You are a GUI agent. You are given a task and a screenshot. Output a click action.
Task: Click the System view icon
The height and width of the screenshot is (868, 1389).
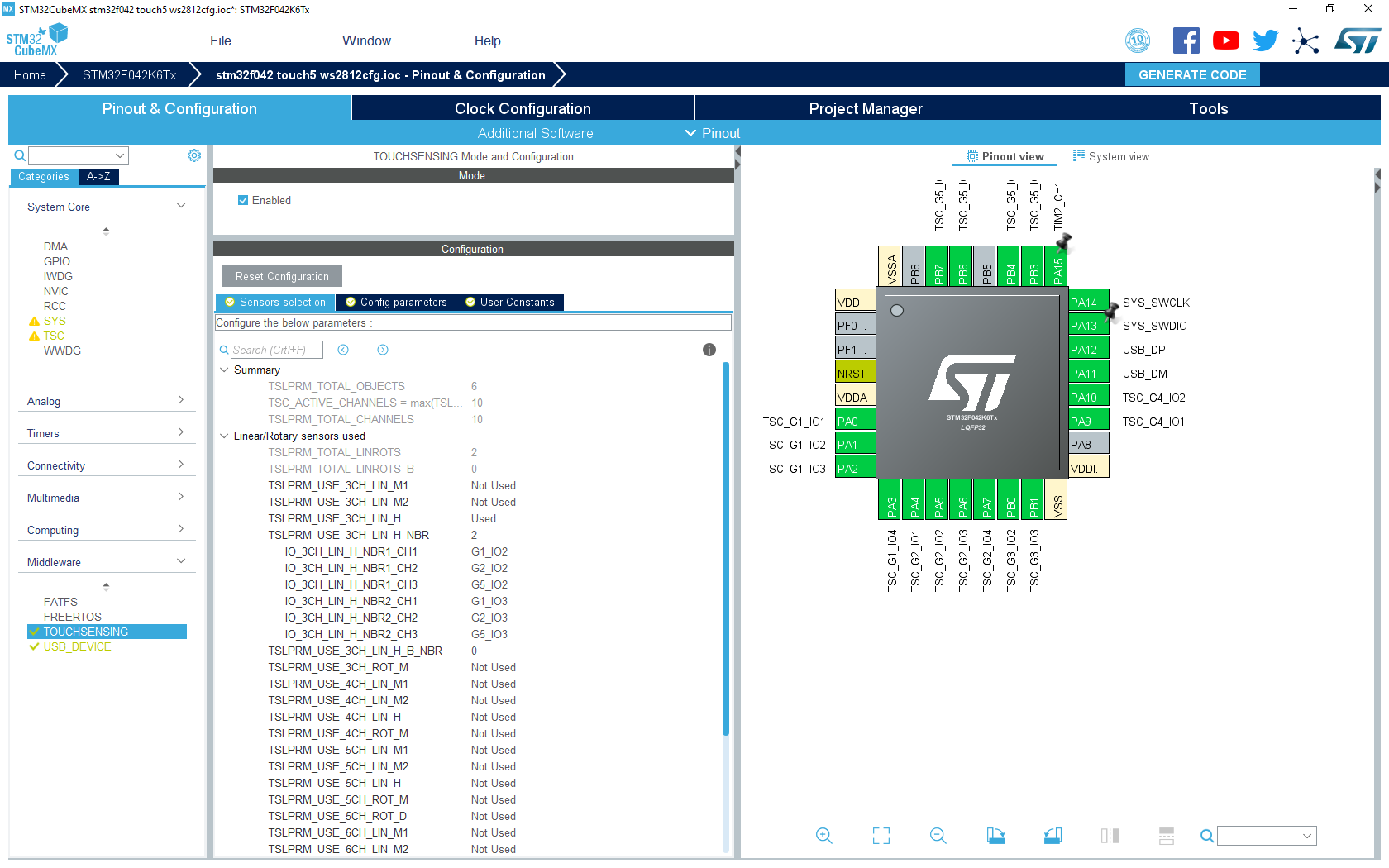1078,155
